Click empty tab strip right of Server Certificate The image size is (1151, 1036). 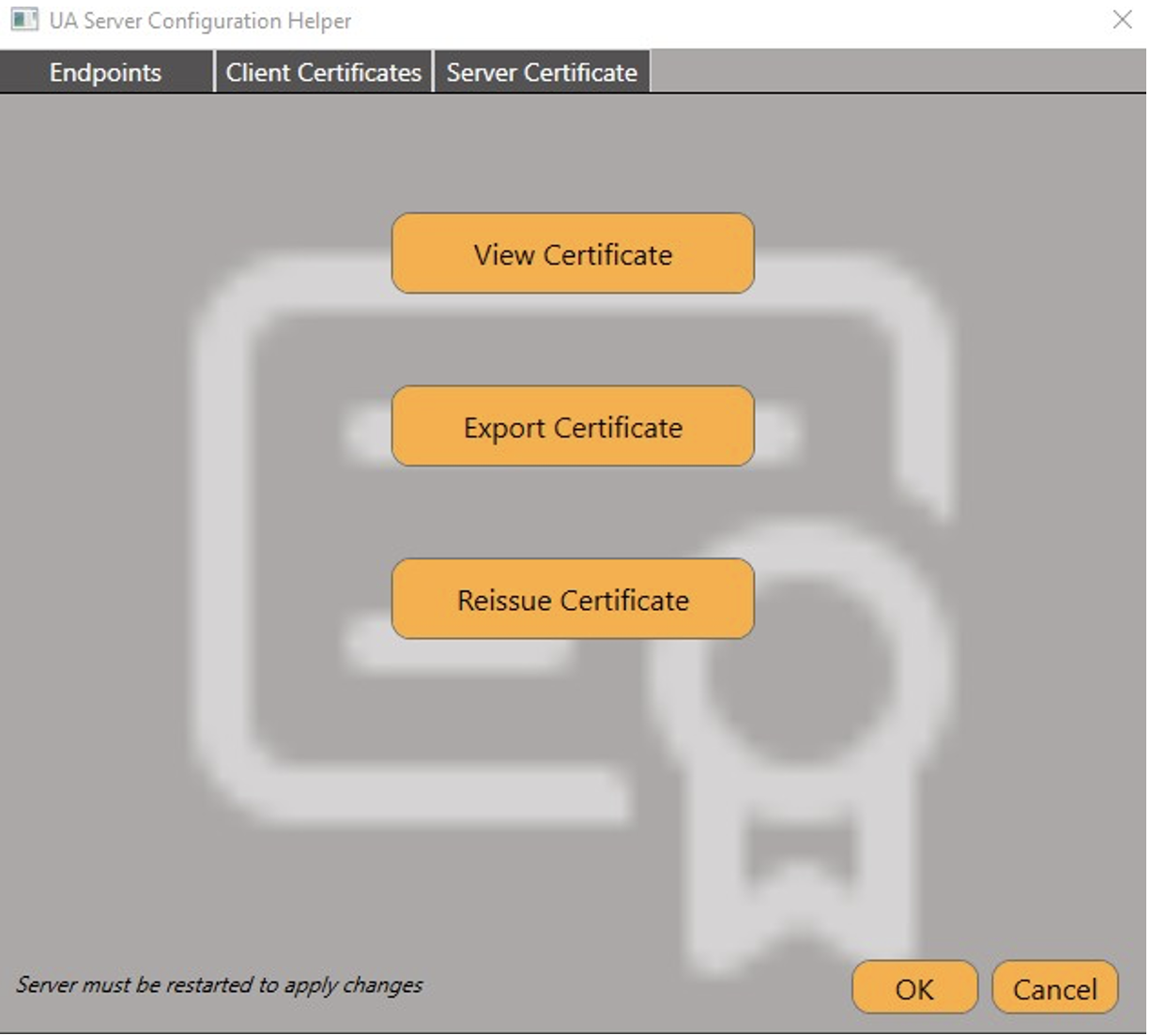(x=892, y=72)
